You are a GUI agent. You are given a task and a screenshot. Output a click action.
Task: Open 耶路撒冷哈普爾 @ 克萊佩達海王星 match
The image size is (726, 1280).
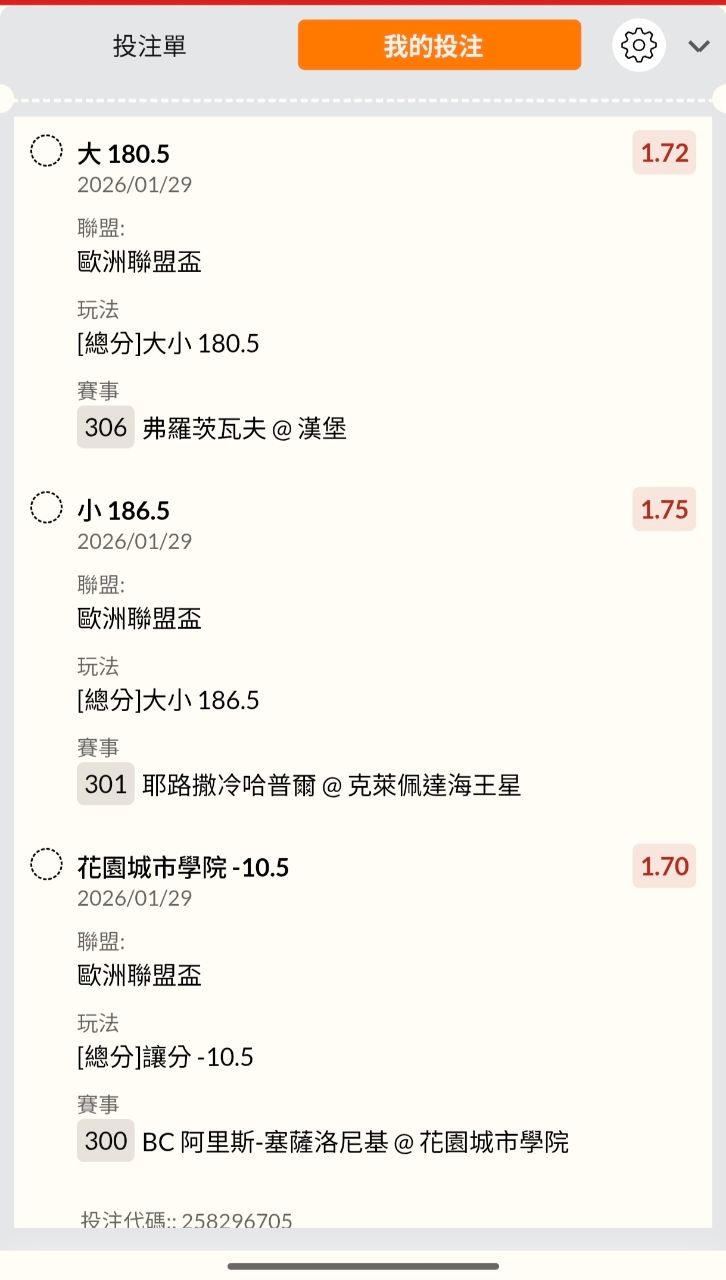pos(332,785)
